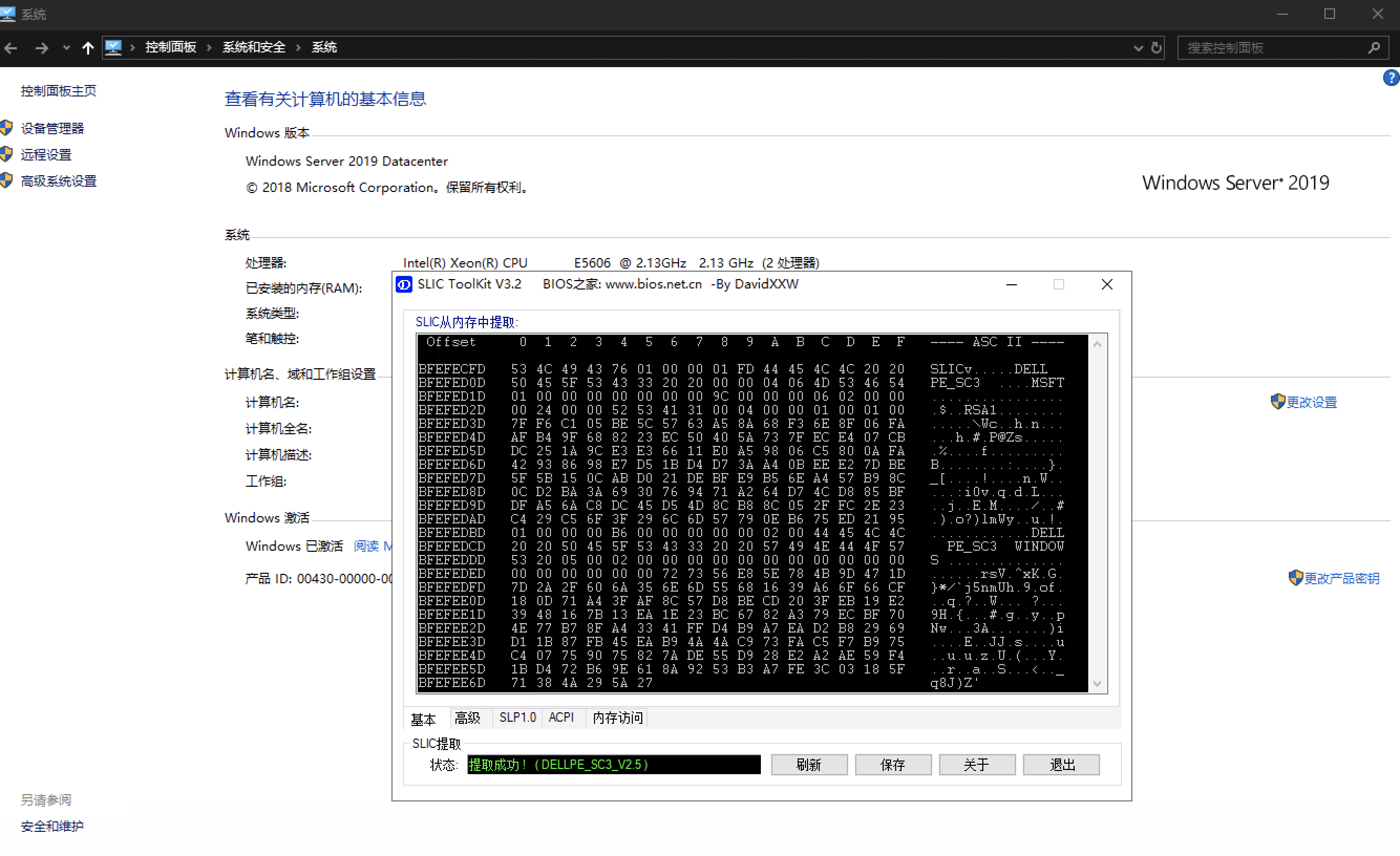Switch to the SLP1.0 tab
This screenshot has width=1400, height=856.
517,718
